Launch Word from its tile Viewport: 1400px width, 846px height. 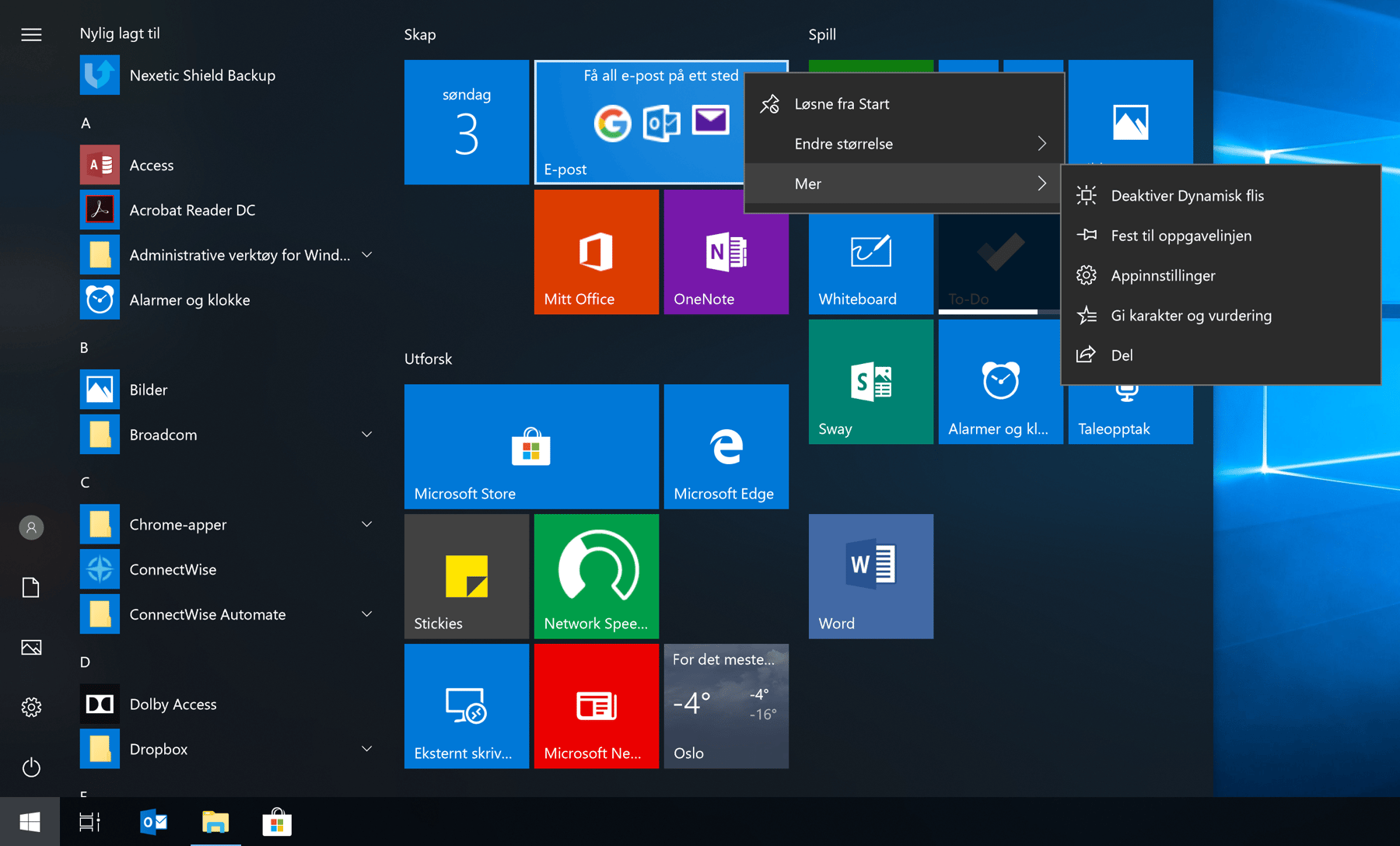(x=870, y=575)
